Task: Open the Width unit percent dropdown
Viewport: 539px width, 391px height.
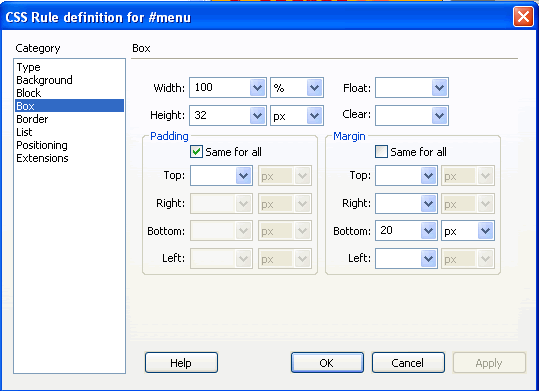Action: (x=315, y=88)
